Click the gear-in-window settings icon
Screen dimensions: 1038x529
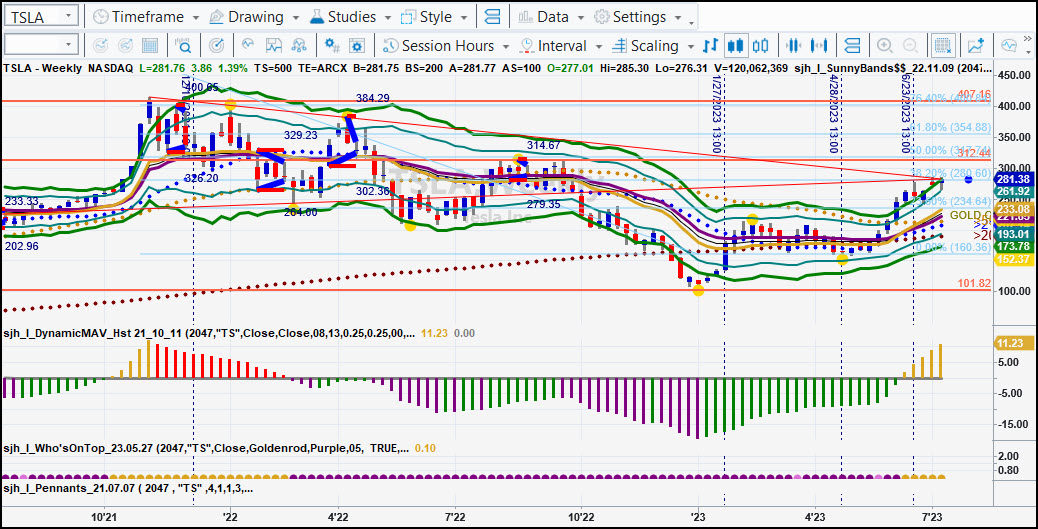pyautogui.click(x=357, y=46)
